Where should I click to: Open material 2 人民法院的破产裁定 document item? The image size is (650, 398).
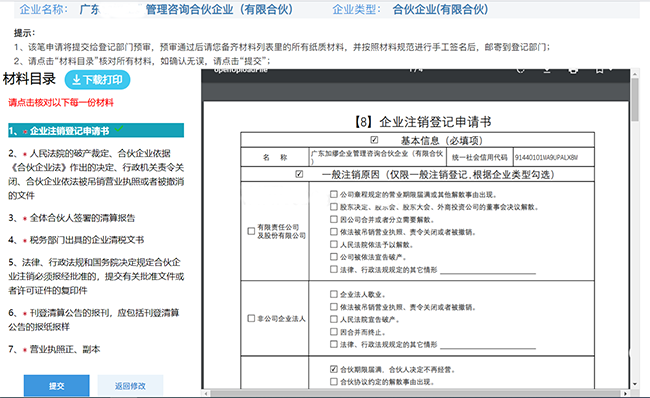(x=96, y=174)
